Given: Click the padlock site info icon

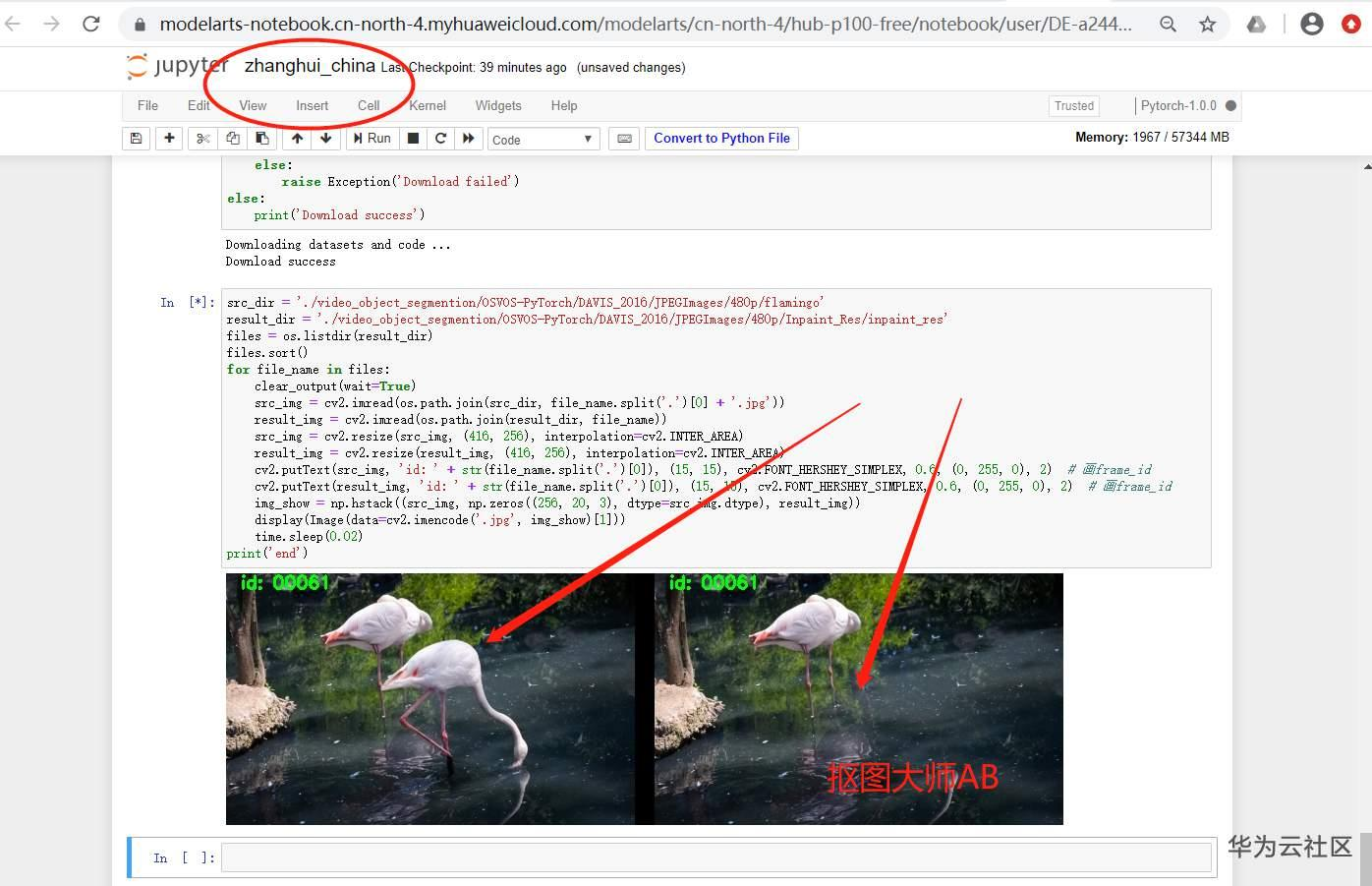Looking at the screenshot, I should [x=140, y=25].
